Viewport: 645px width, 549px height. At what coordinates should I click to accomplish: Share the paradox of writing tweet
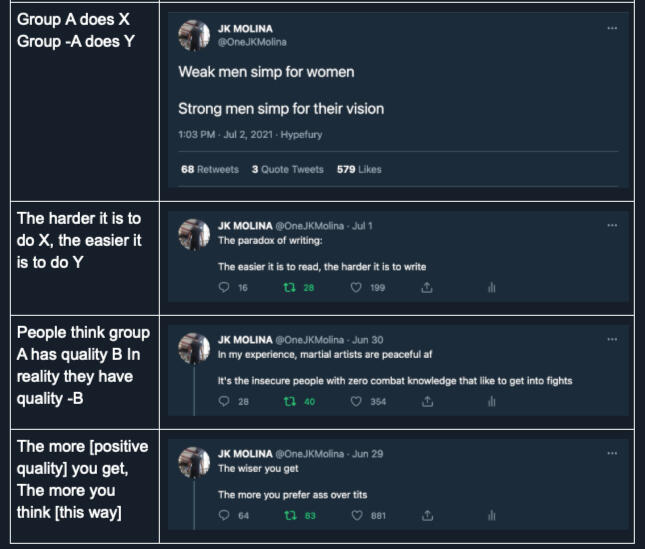pyautogui.click(x=427, y=288)
